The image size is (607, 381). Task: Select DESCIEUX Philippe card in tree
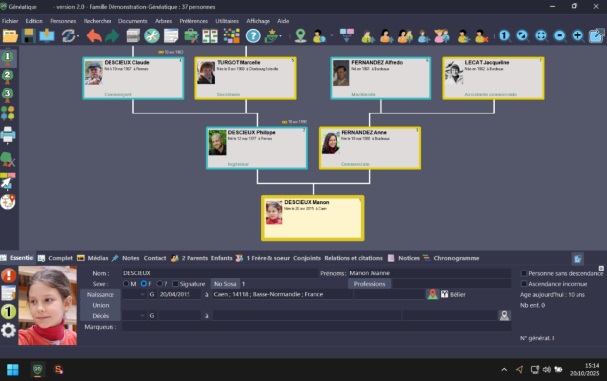[257, 148]
